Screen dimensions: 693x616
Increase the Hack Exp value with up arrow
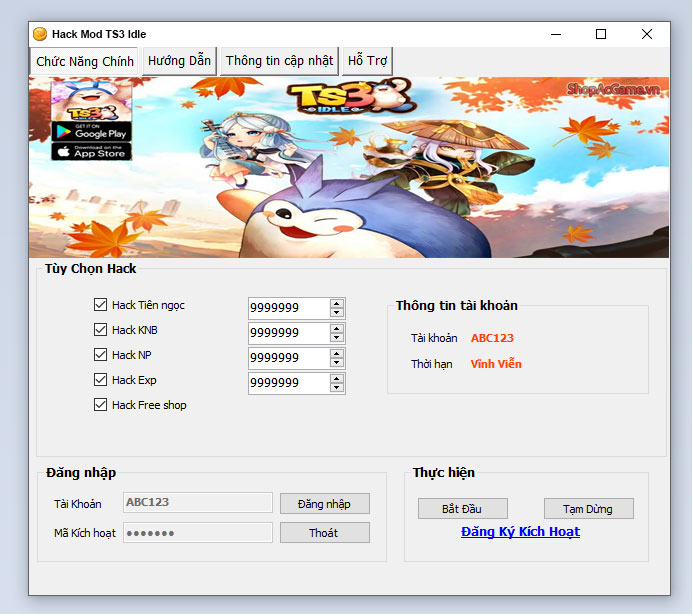pyautogui.click(x=337, y=379)
